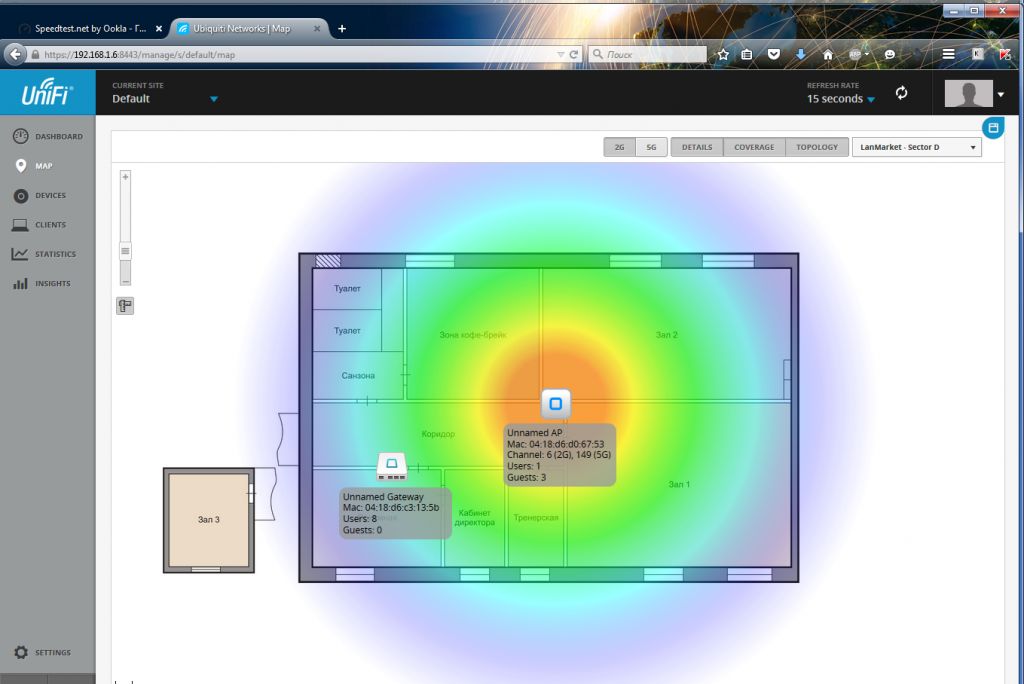1024x684 pixels.
Task: Switch to the Speedtest.net browser tab
Action: pyautogui.click(x=90, y=29)
